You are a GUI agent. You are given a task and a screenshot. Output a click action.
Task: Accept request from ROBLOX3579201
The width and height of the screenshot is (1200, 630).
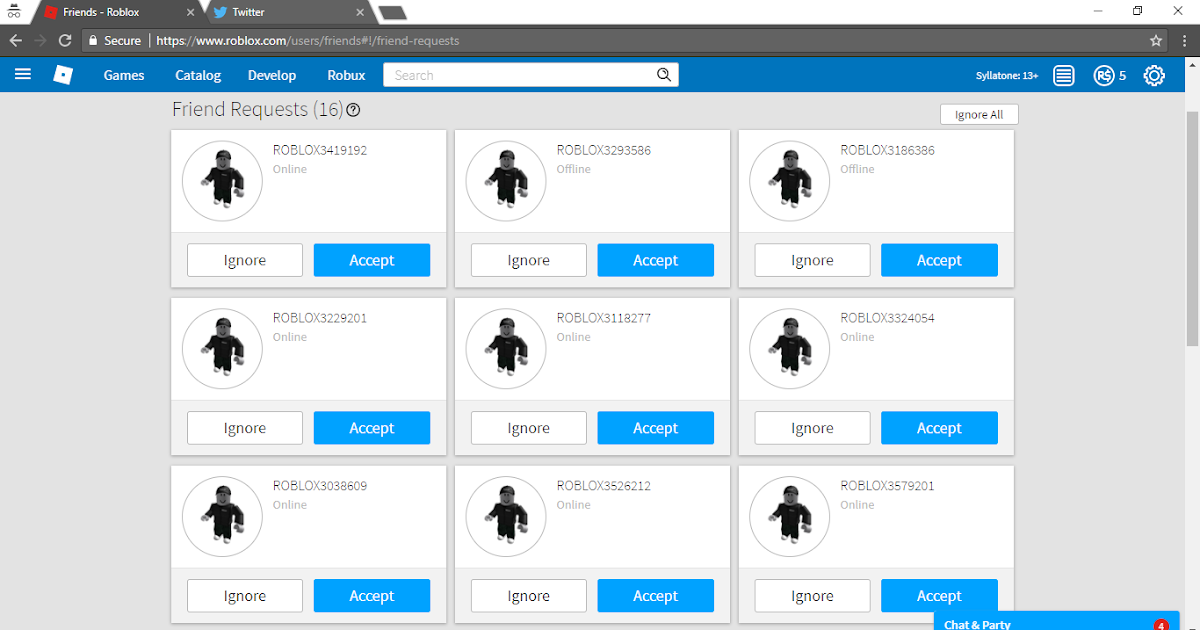coord(939,593)
